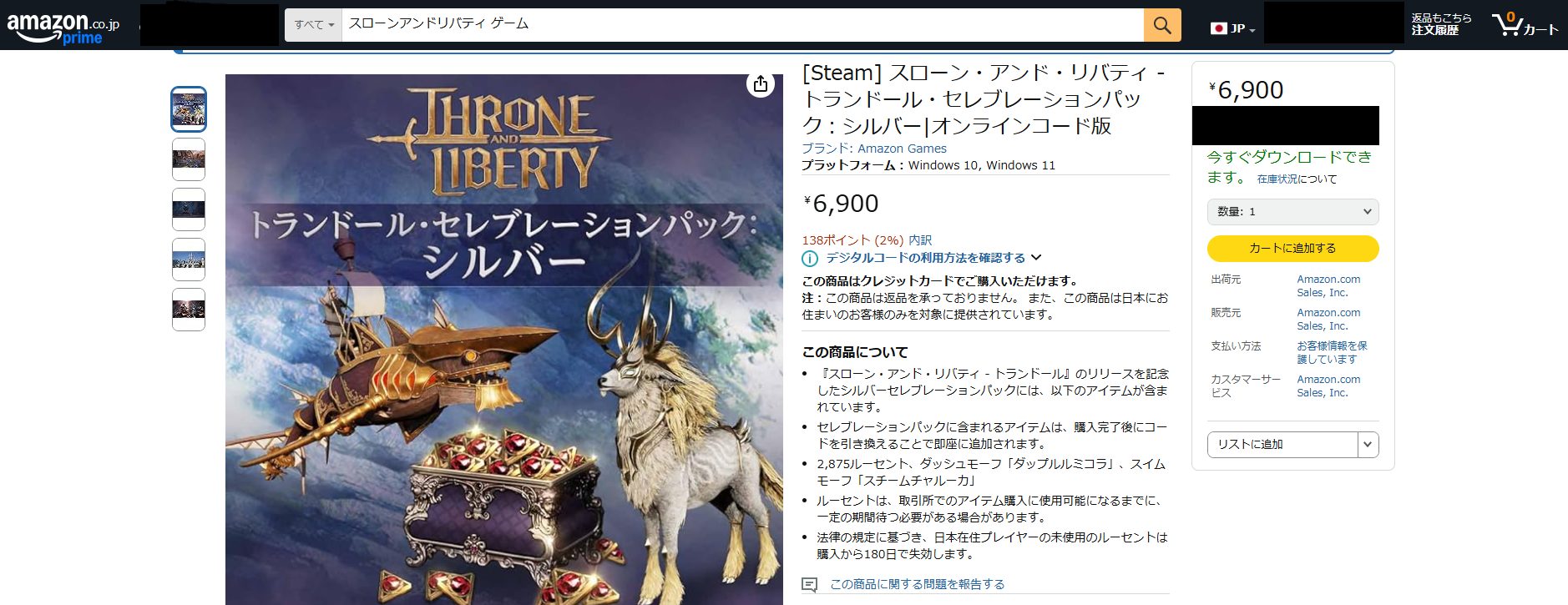Open 返品もこちら 注文履歴 menu
Screen dimensions: 1568x605
click(x=1441, y=24)
